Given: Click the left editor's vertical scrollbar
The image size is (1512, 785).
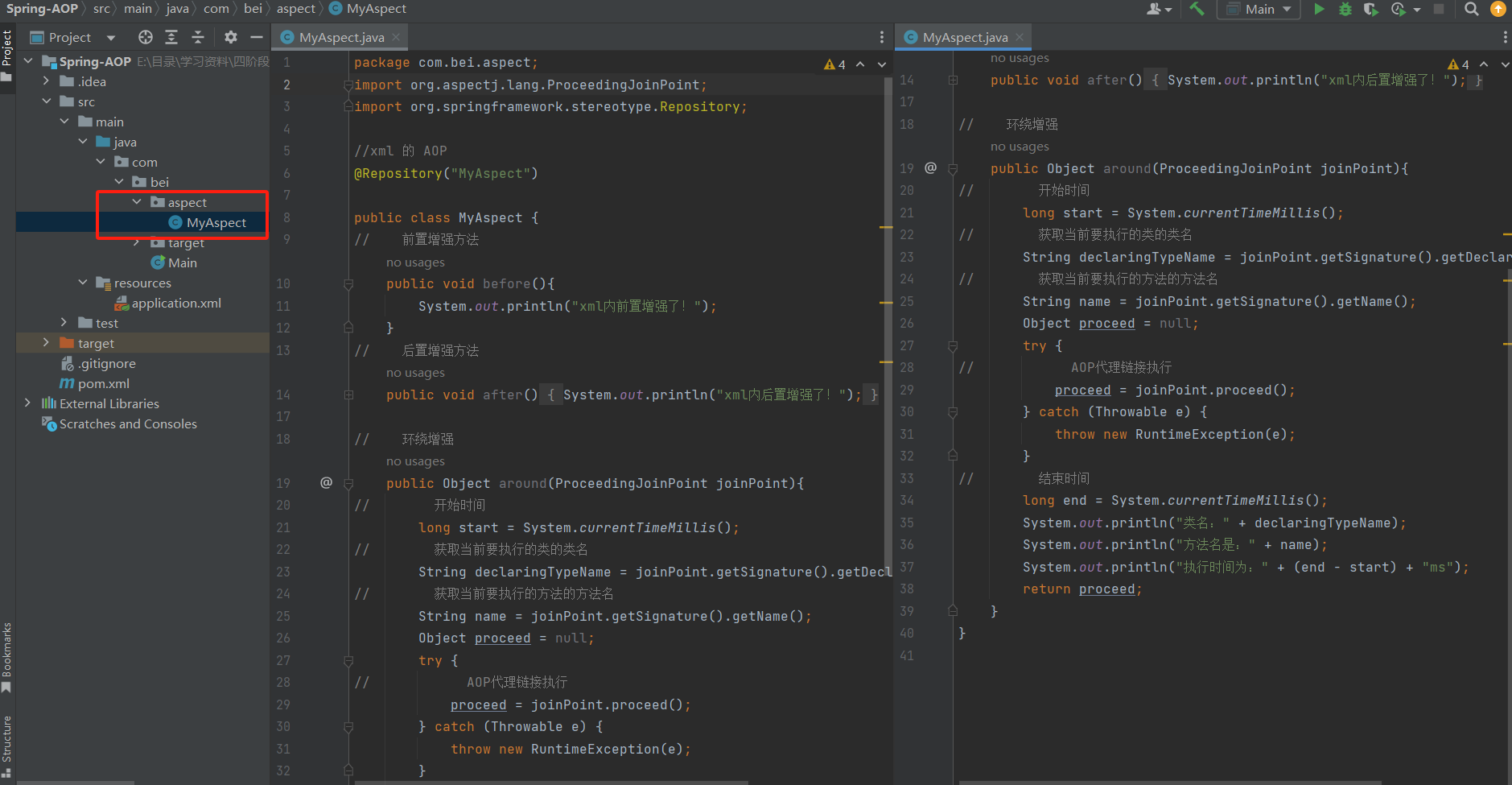Looking at the screenshot, I should pos(888,322).
